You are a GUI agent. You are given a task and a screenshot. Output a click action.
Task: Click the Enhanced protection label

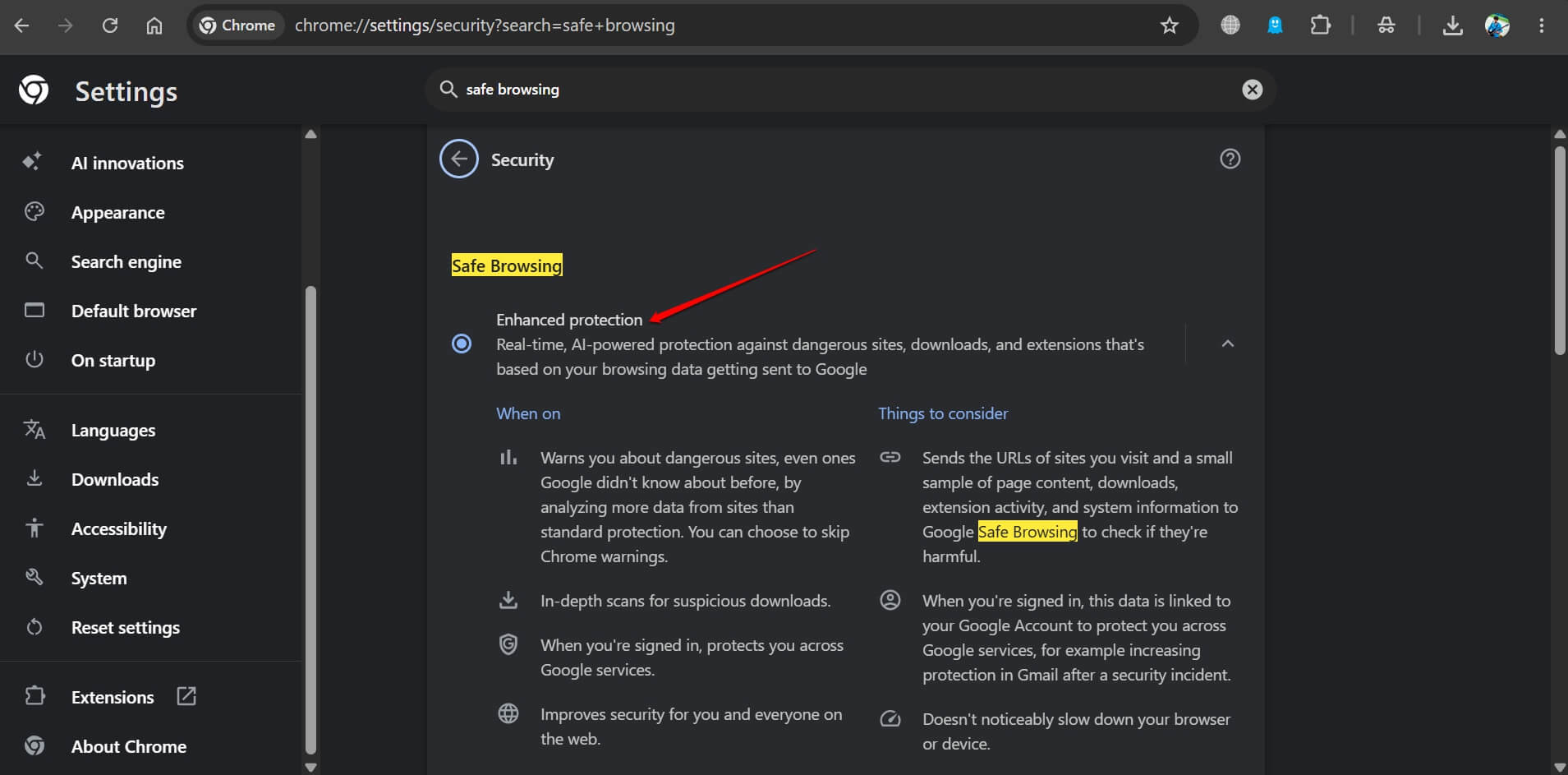click(x=569, y=320)
